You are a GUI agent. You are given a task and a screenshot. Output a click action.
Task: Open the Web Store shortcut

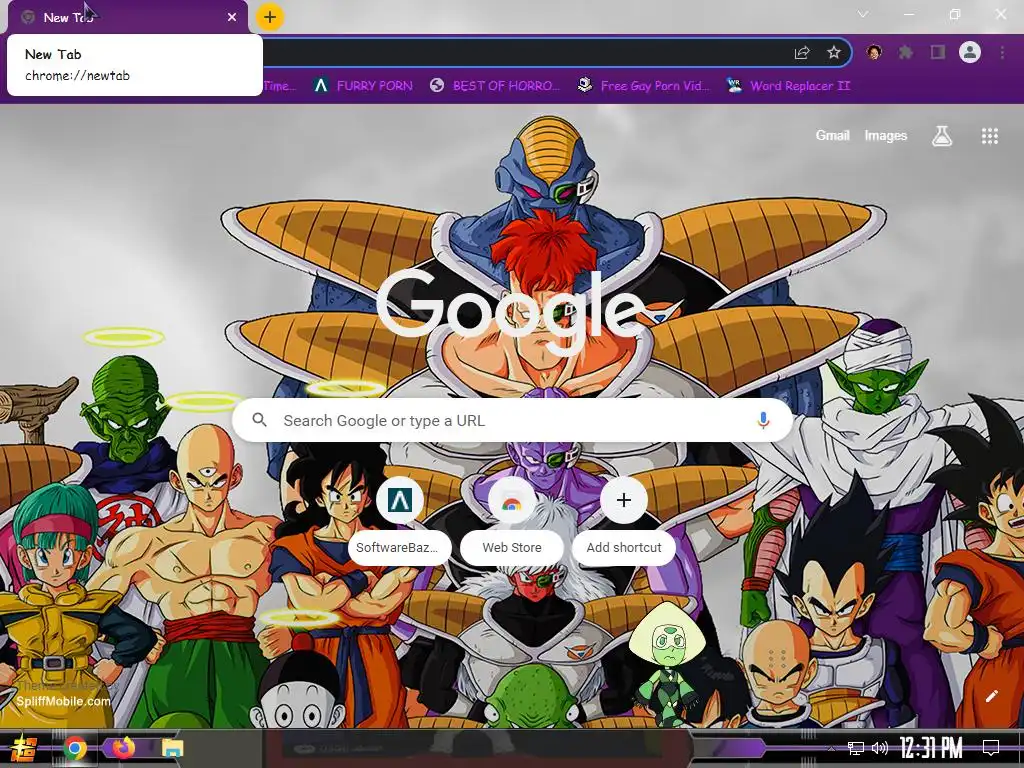[512, 519]
